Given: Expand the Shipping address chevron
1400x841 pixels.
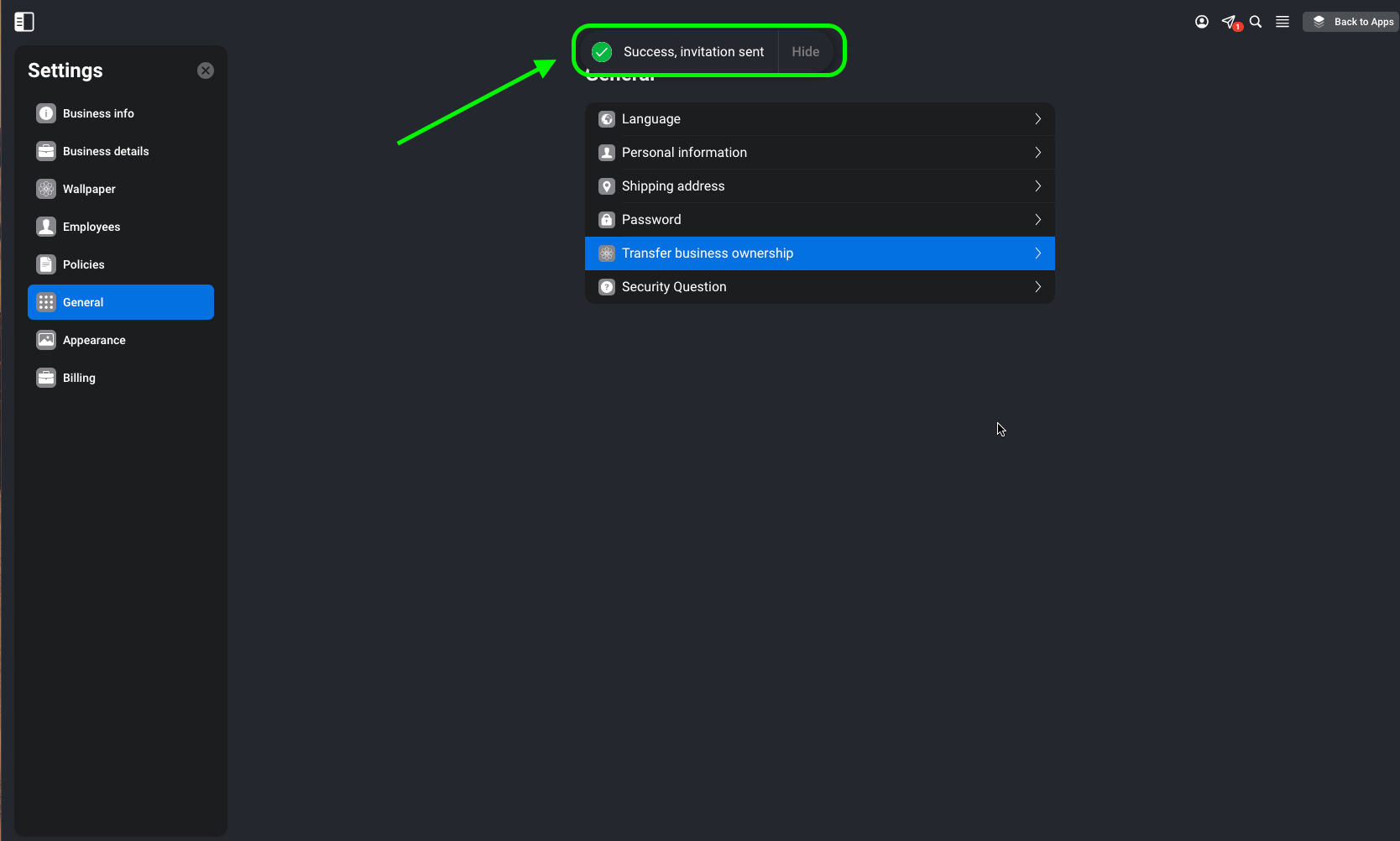Looking at the screenshot, I should click(x=1038, y=186).
